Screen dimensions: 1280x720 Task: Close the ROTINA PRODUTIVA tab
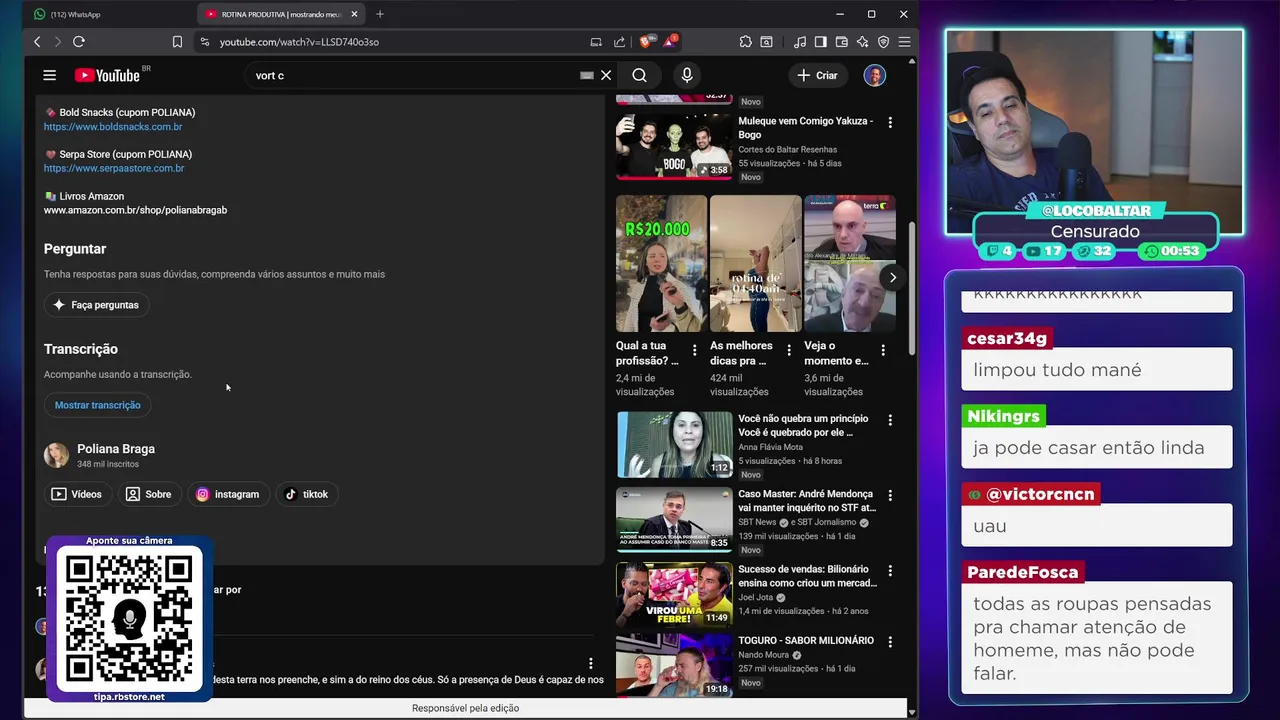(x=356, y=14)
